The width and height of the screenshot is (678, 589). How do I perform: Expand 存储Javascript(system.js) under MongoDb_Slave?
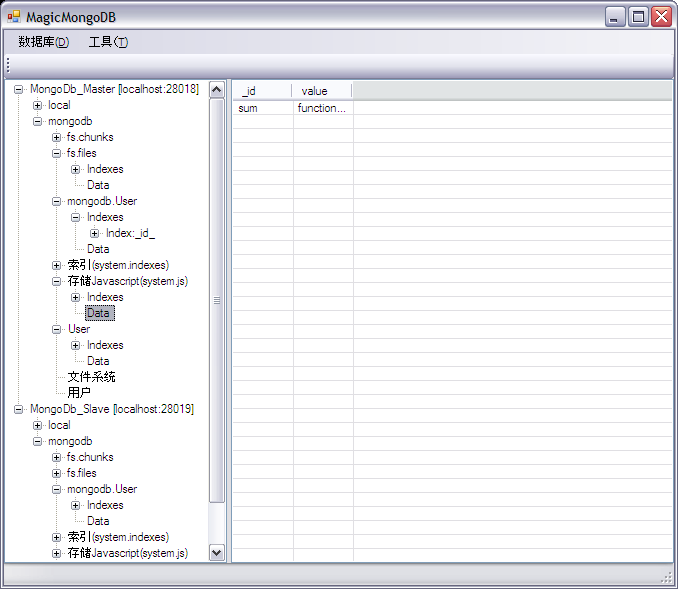click(56, 554)
